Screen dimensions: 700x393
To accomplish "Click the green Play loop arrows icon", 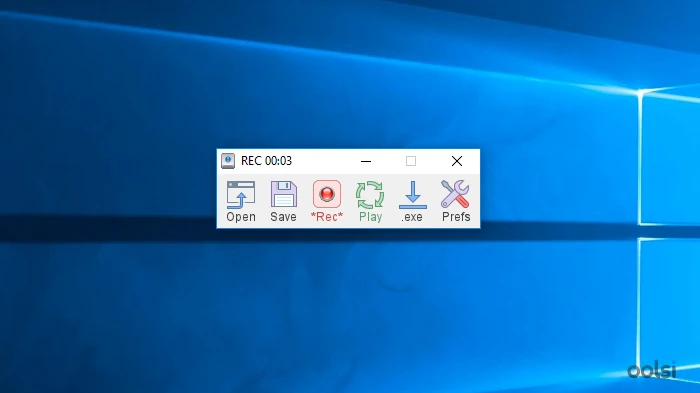I will click(370, 195).
